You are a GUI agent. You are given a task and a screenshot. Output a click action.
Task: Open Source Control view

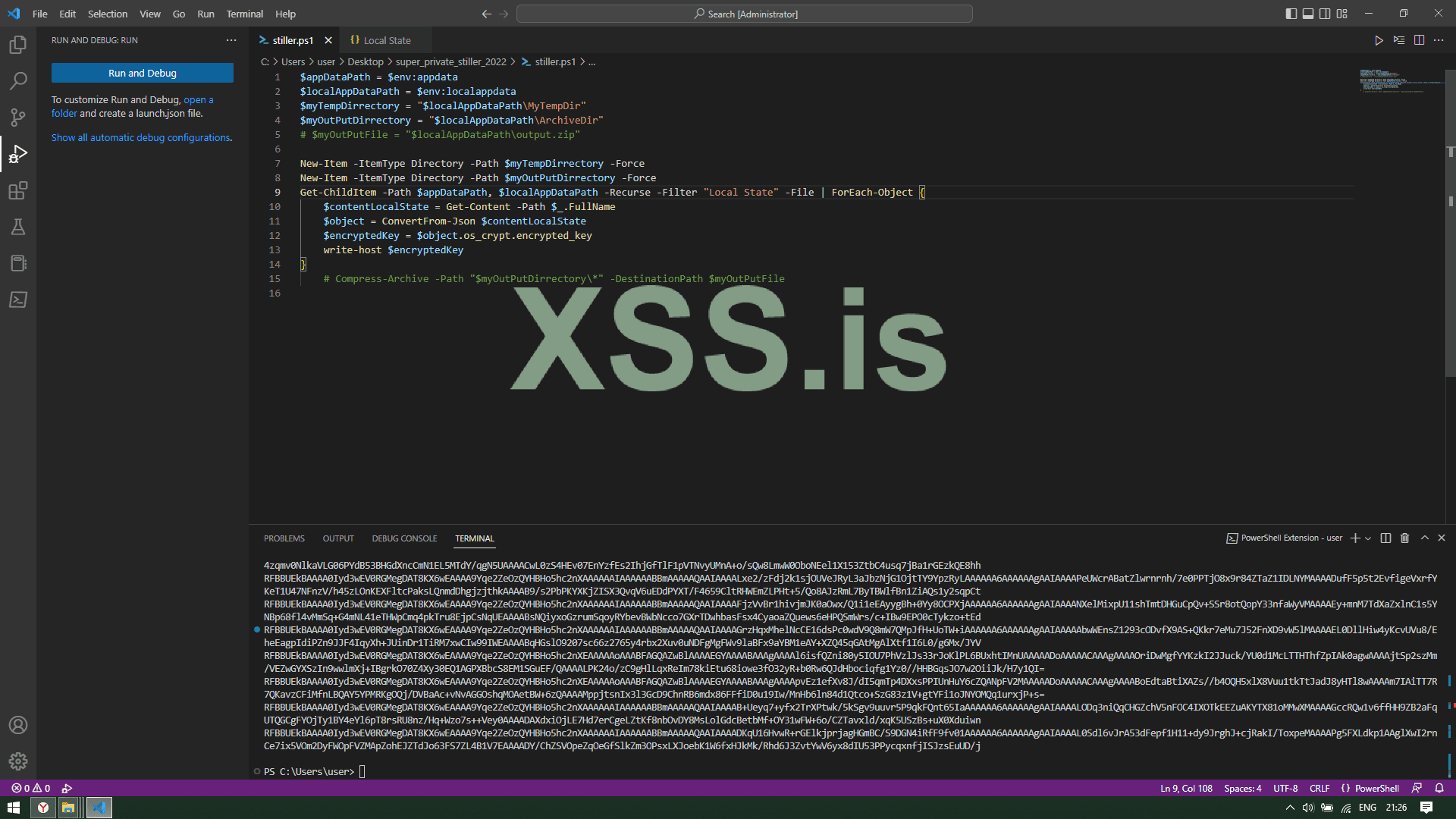click(x=18, y=117)
